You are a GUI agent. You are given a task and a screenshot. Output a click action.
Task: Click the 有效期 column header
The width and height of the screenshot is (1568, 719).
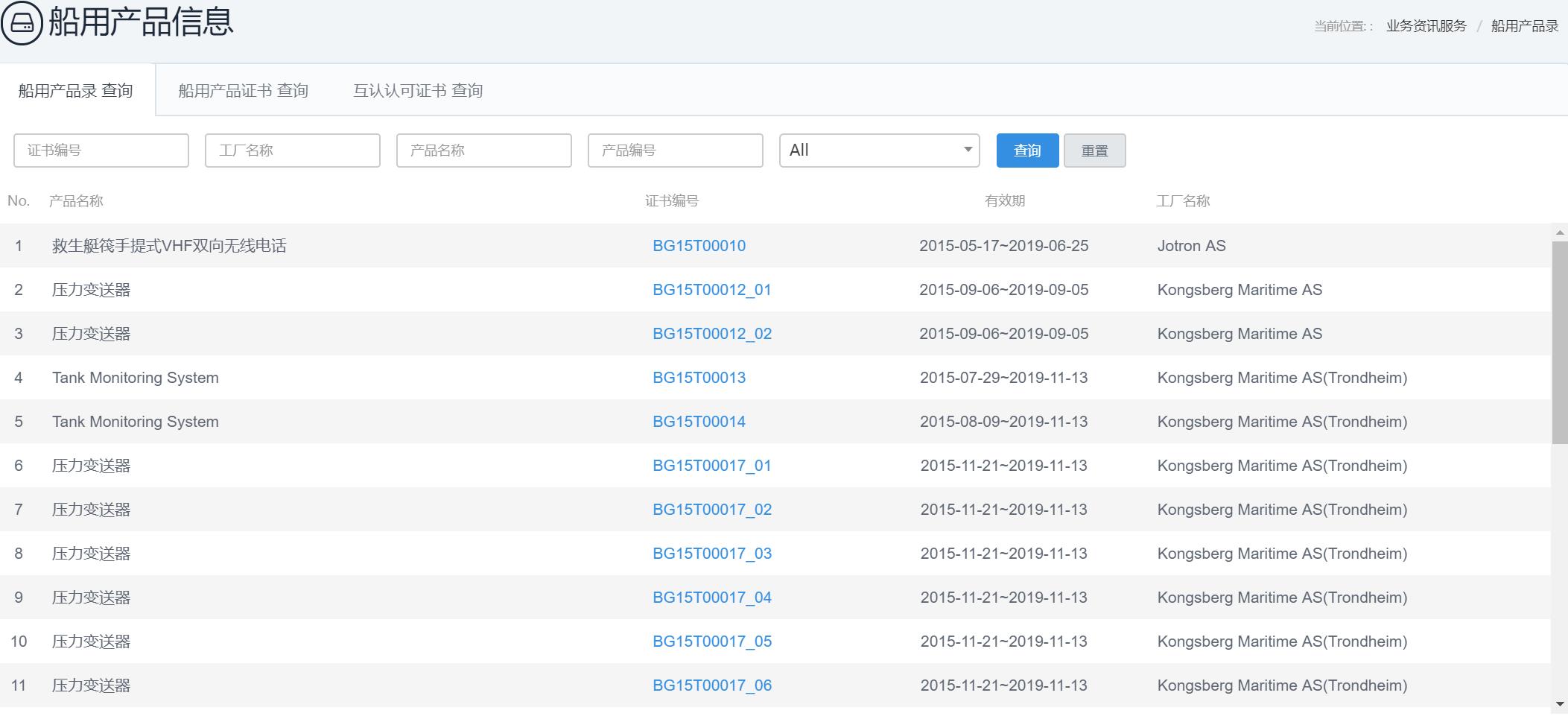(1005, 201)
